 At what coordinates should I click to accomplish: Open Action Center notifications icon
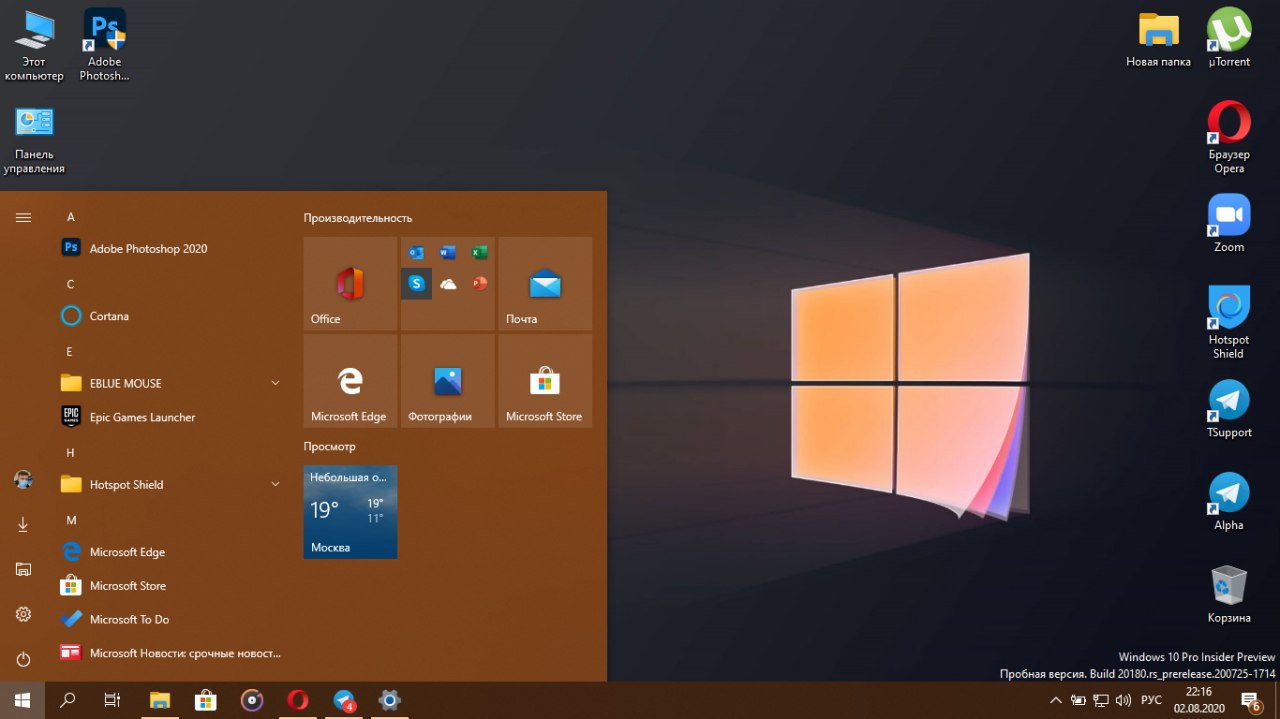pyautogui.click(x=1252, y=701)
